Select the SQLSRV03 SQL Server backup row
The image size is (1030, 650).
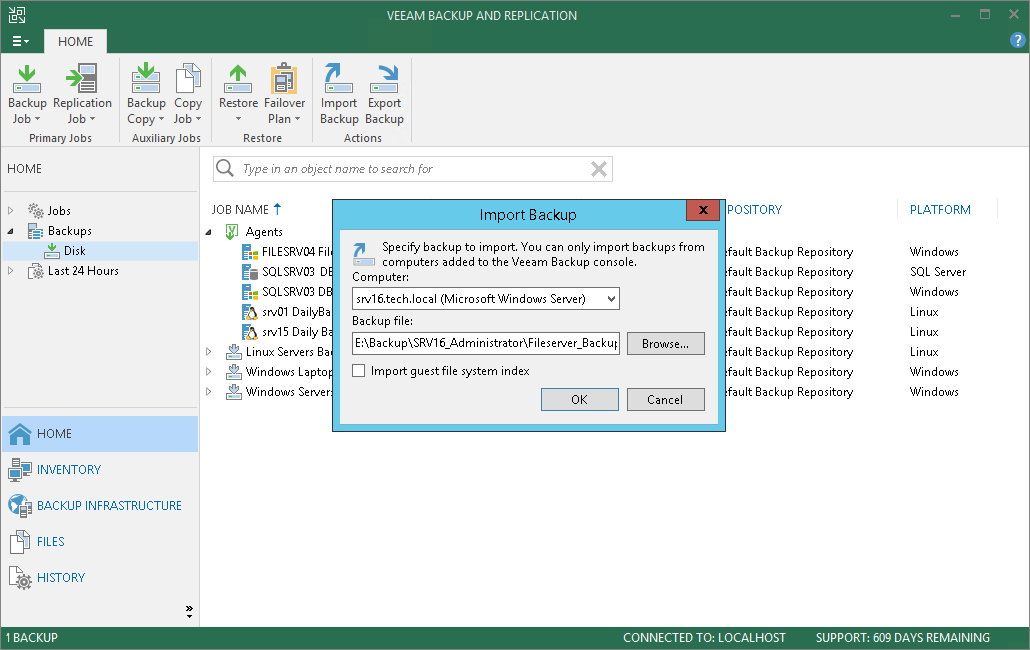[287, 272]
